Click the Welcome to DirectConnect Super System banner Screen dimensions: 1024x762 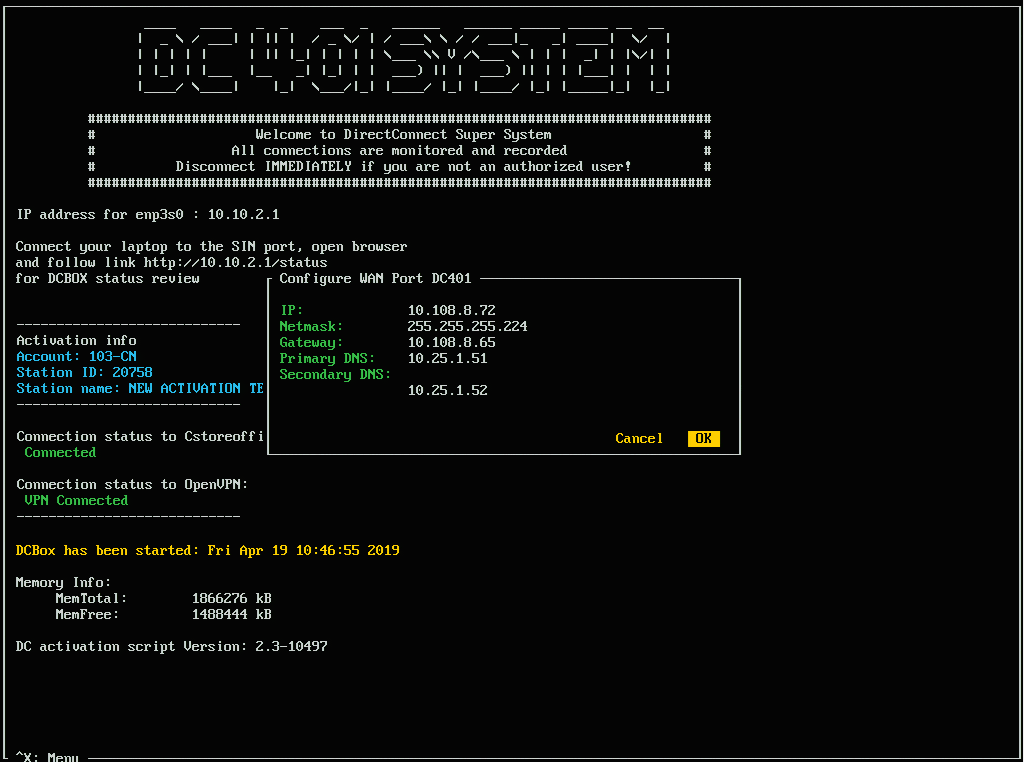(x=403, y=134)
